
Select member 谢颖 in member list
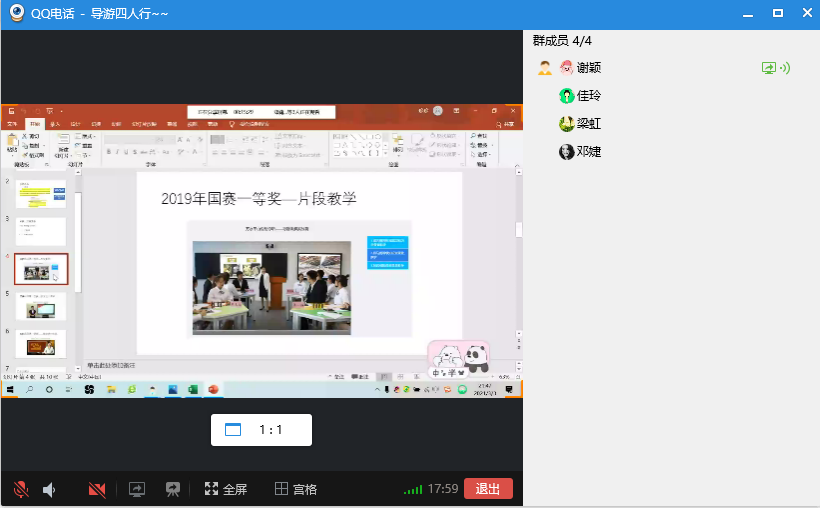tap(588, 68)
